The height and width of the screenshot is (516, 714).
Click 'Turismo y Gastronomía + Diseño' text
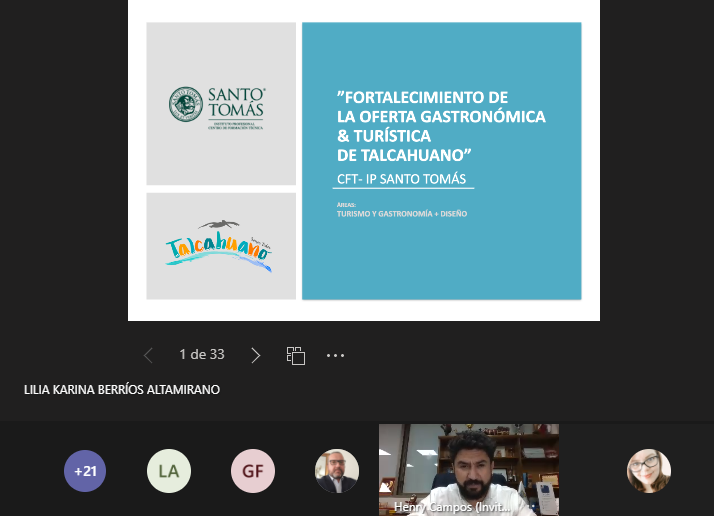pos(401,213)
